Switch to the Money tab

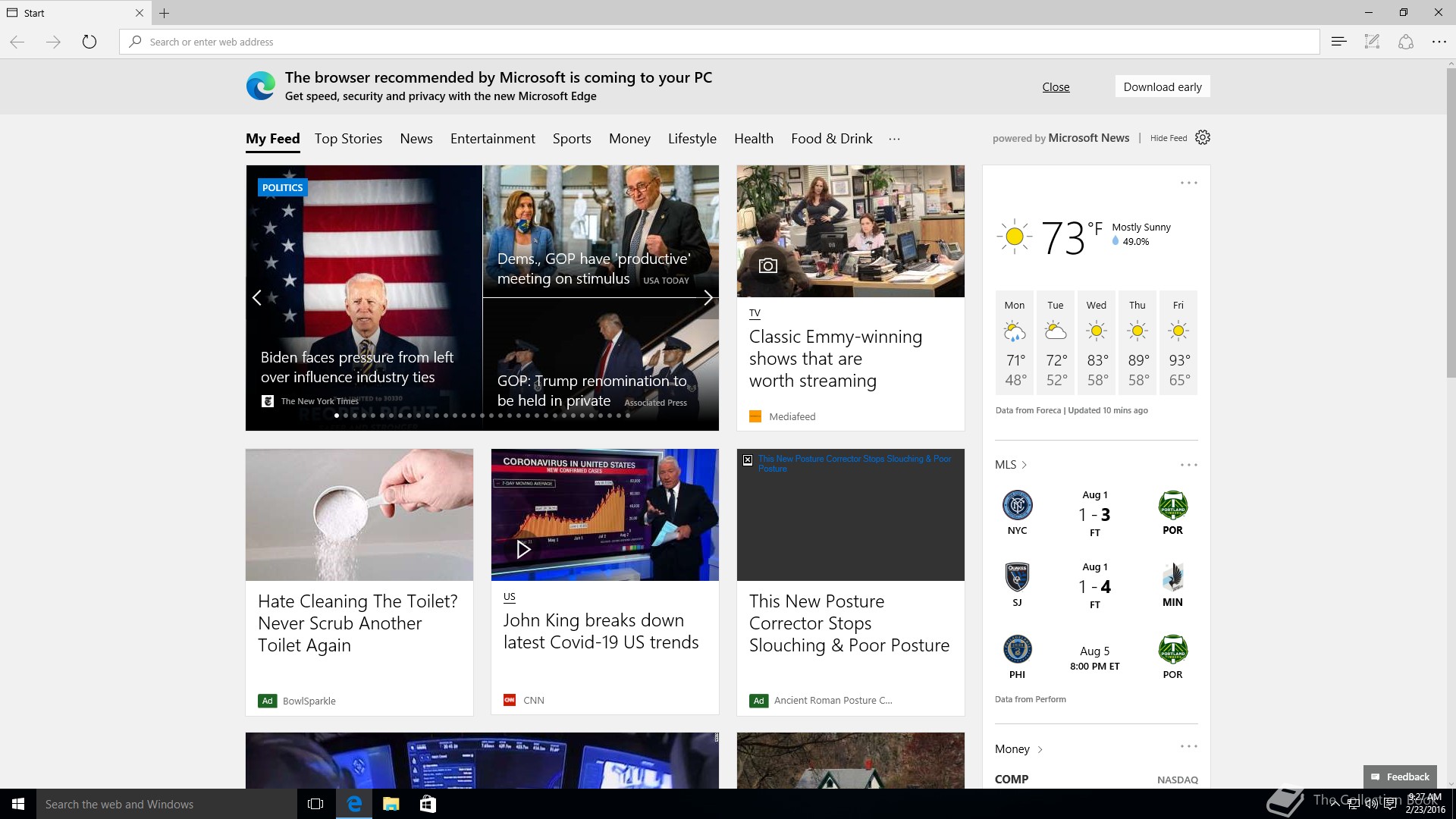(x=629, y=139)
